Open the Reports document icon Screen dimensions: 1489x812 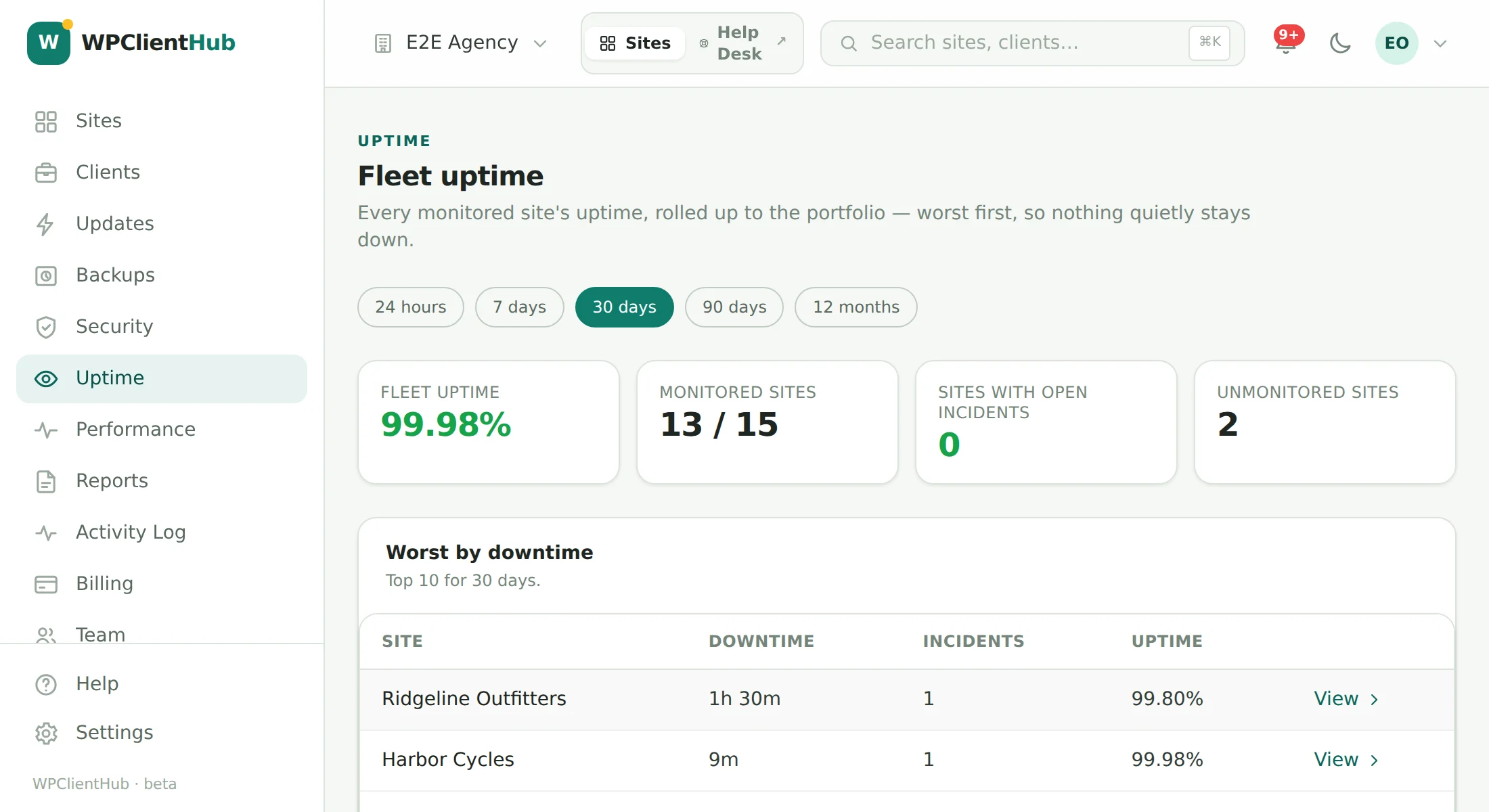(46, 481)
